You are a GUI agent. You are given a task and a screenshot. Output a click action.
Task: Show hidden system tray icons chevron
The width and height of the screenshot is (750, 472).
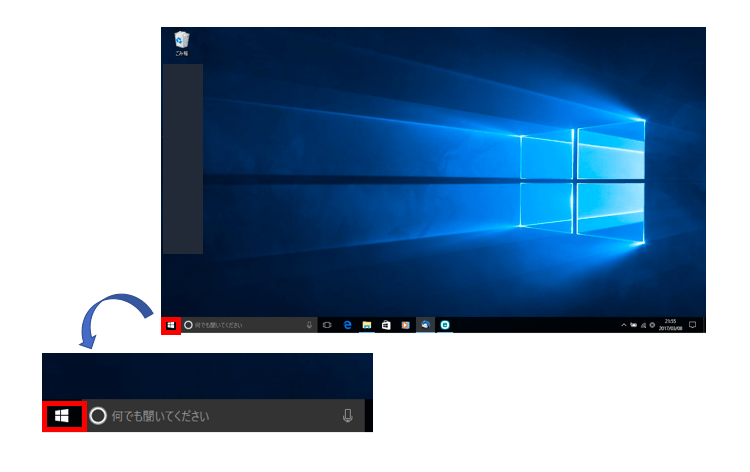pos(624,325)
